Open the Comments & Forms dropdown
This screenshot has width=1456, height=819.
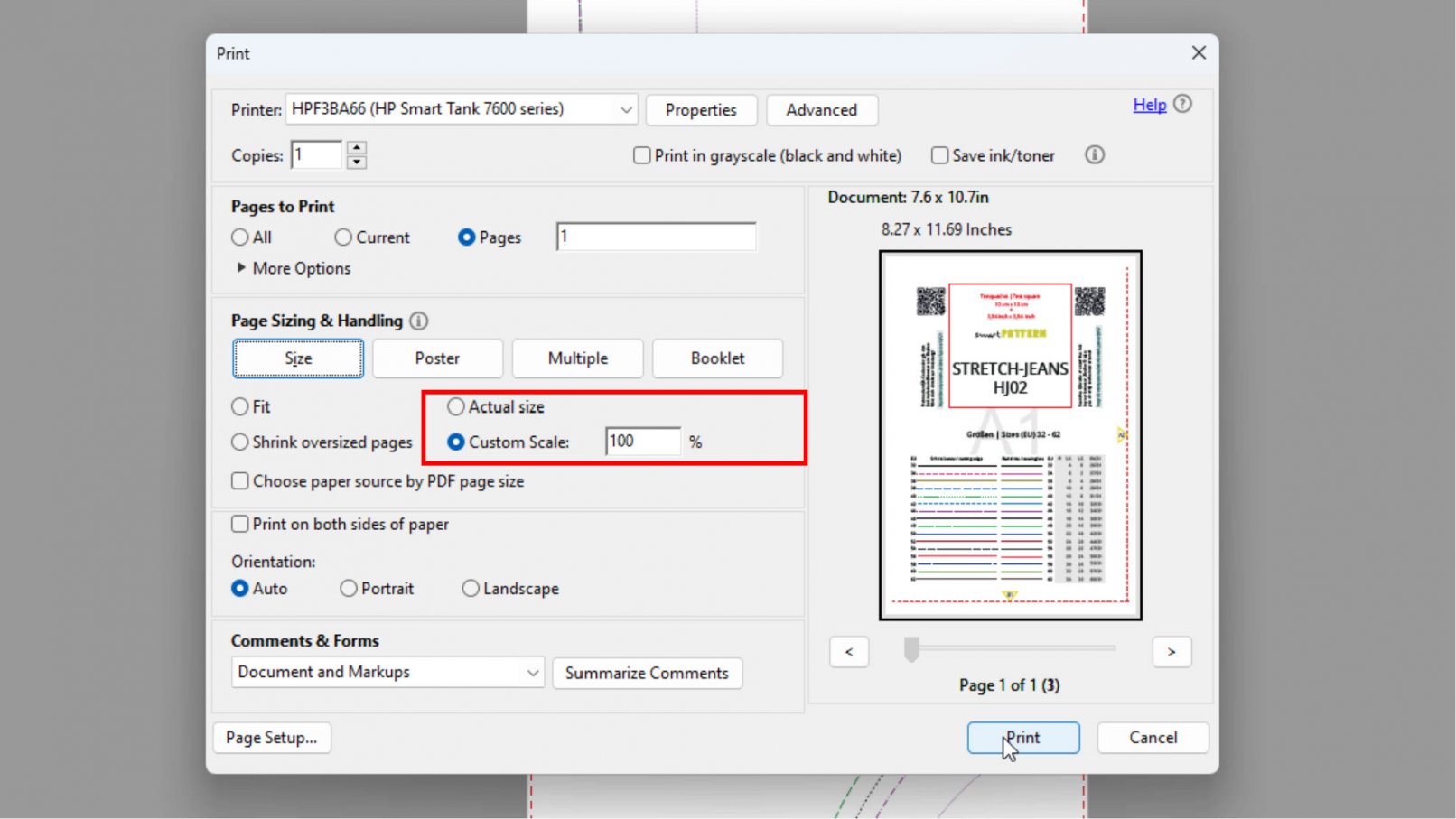(x=533, y=672)
